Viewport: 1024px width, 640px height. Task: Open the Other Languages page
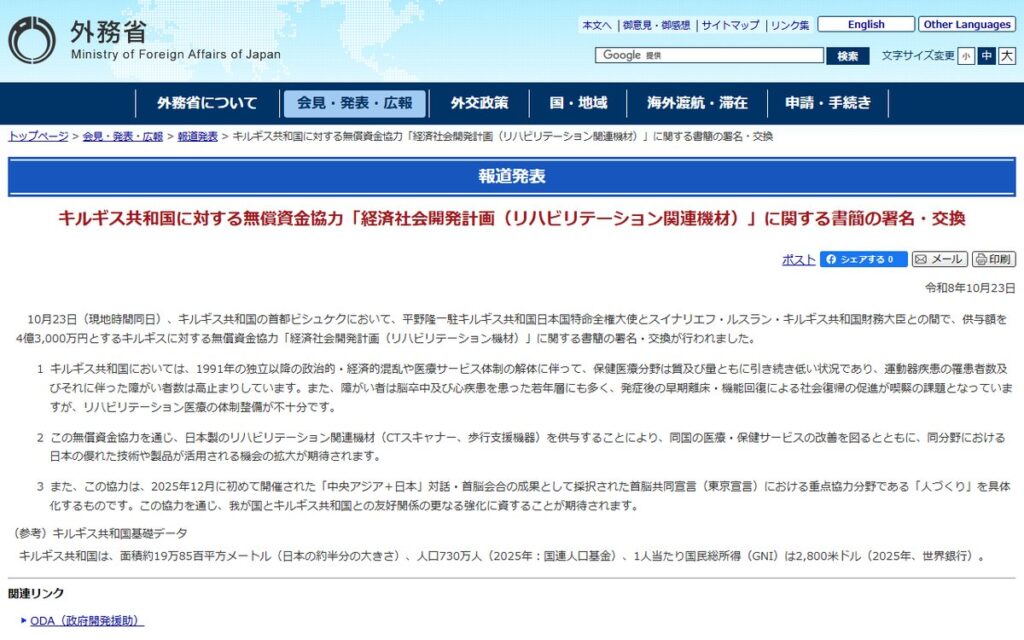[x=967, y=25]
